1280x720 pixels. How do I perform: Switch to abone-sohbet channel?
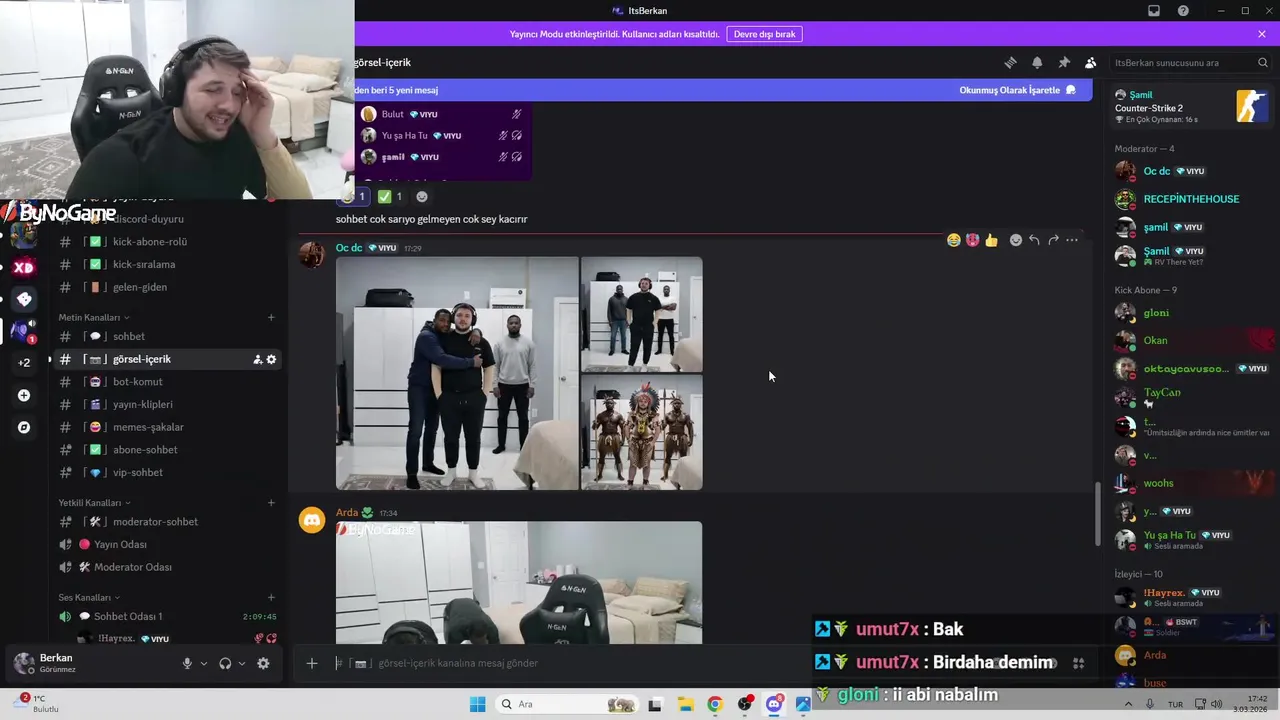[167, 450]
